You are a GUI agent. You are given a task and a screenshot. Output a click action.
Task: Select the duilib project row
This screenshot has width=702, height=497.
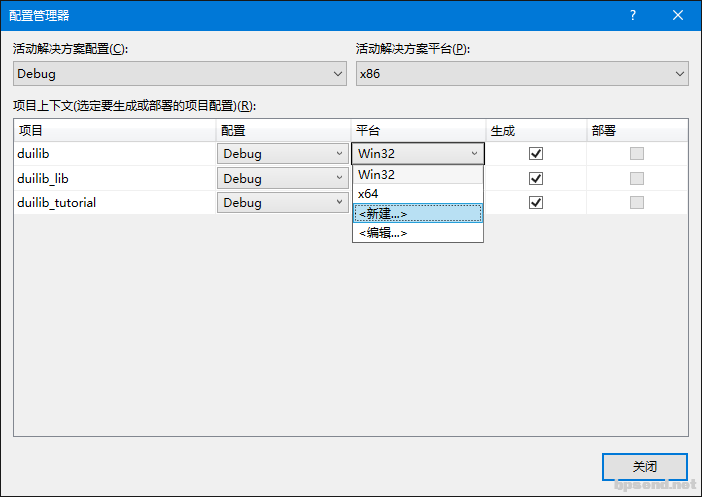110,154
